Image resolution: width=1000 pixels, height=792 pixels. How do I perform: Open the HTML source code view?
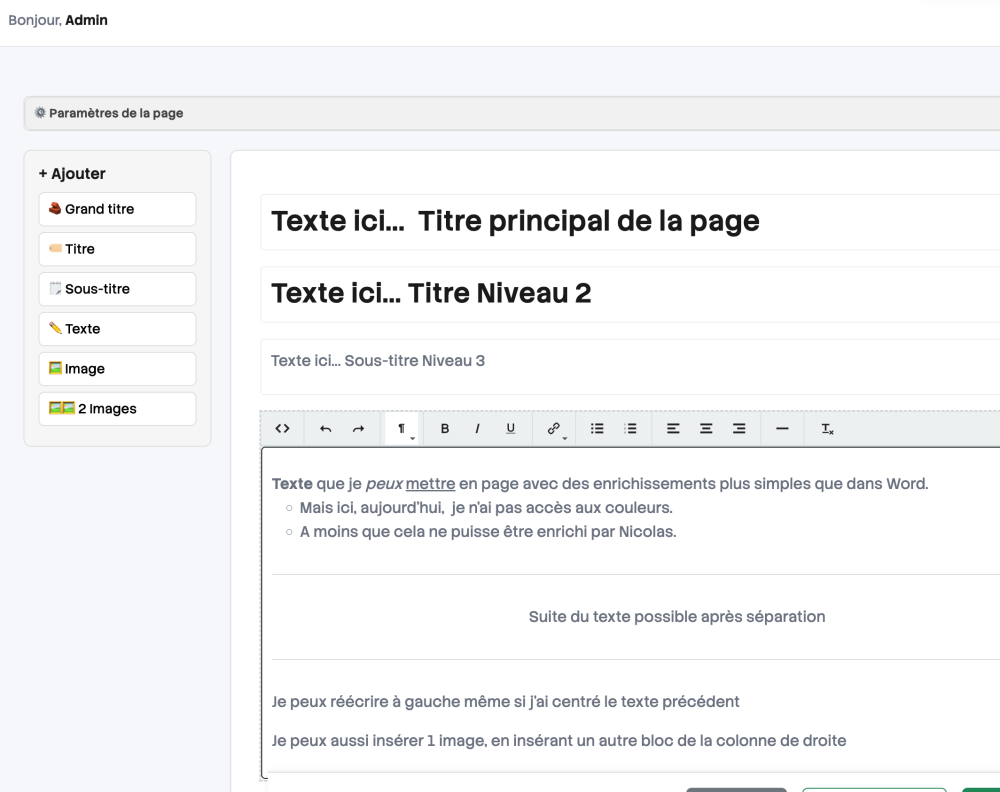[282, 429]
